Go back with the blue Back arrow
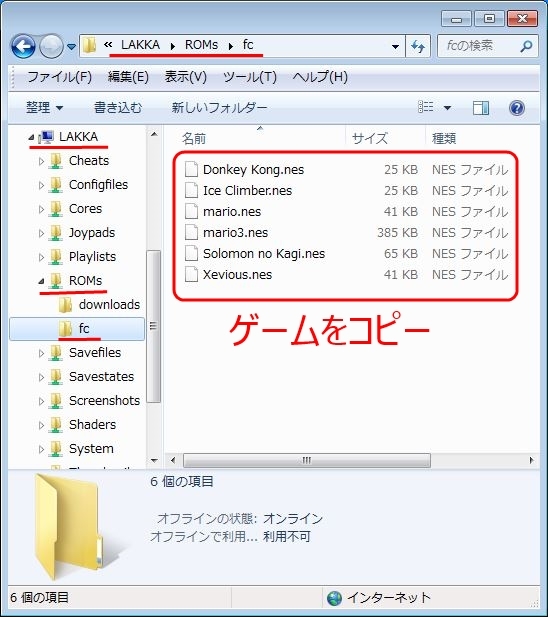 [x=23, y=46]
